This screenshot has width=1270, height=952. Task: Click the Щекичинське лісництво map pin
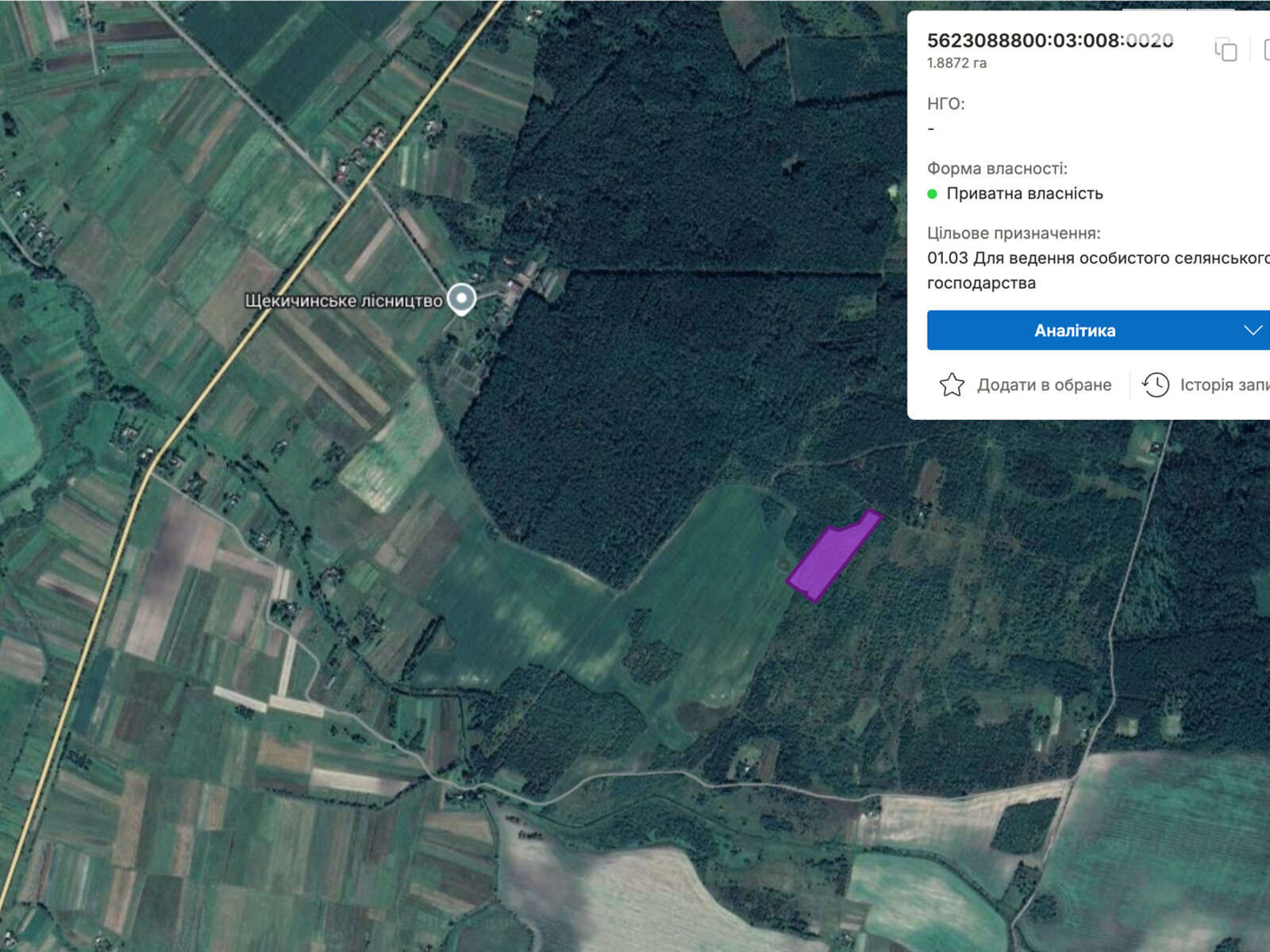pos(462,299)
